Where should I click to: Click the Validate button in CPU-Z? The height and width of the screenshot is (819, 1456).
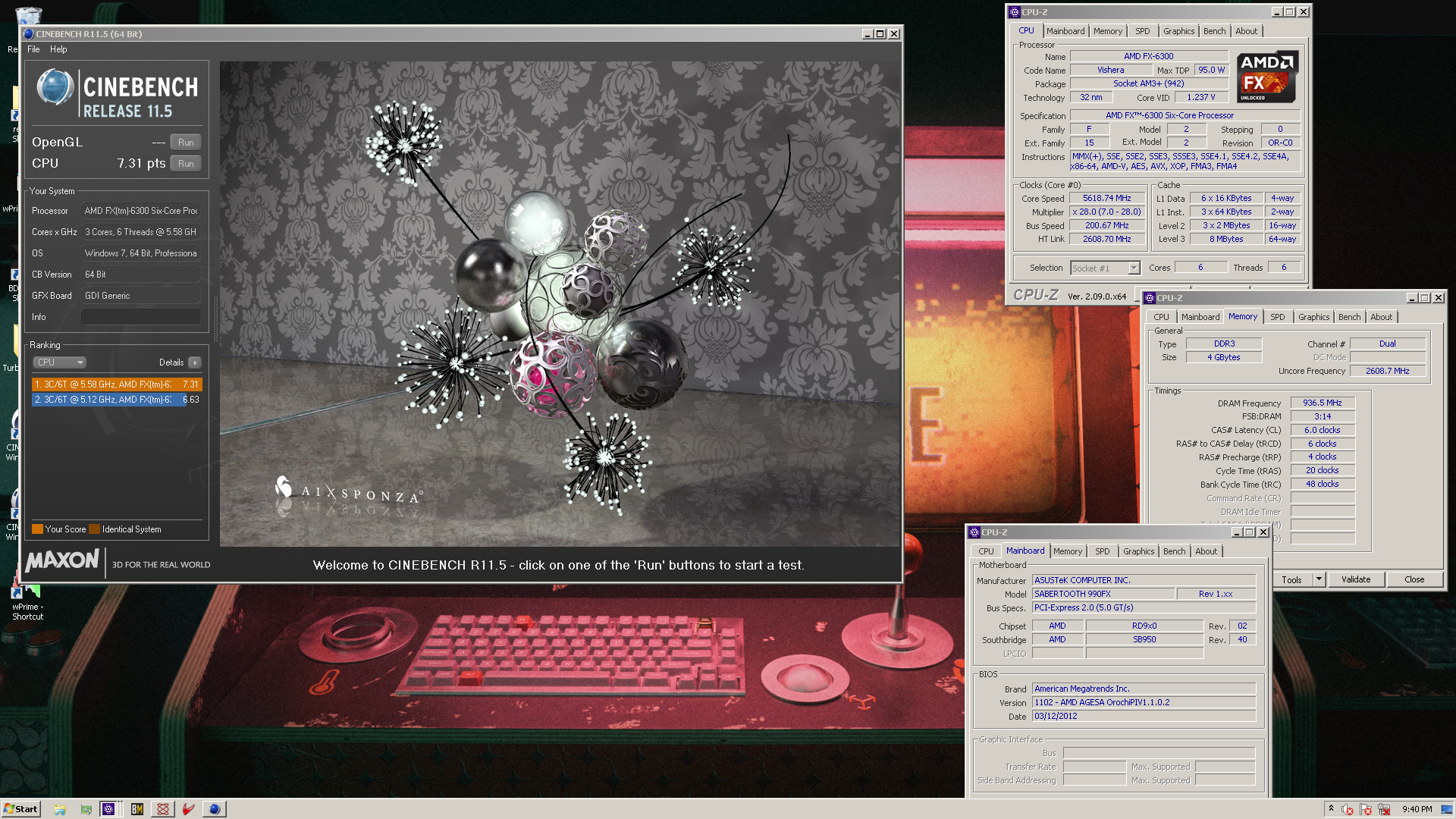click(x=1356, y=579)
